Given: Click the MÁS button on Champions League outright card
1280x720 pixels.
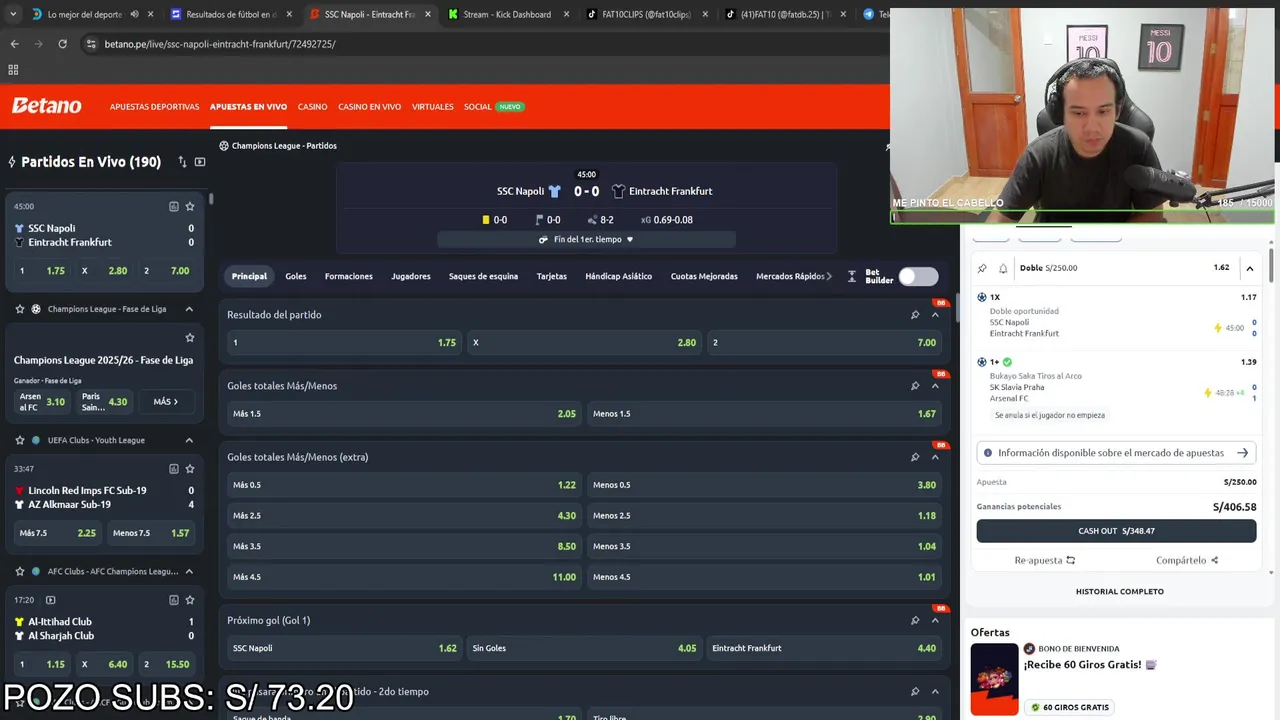Looking at the screenshot, I should pos(166,402).
